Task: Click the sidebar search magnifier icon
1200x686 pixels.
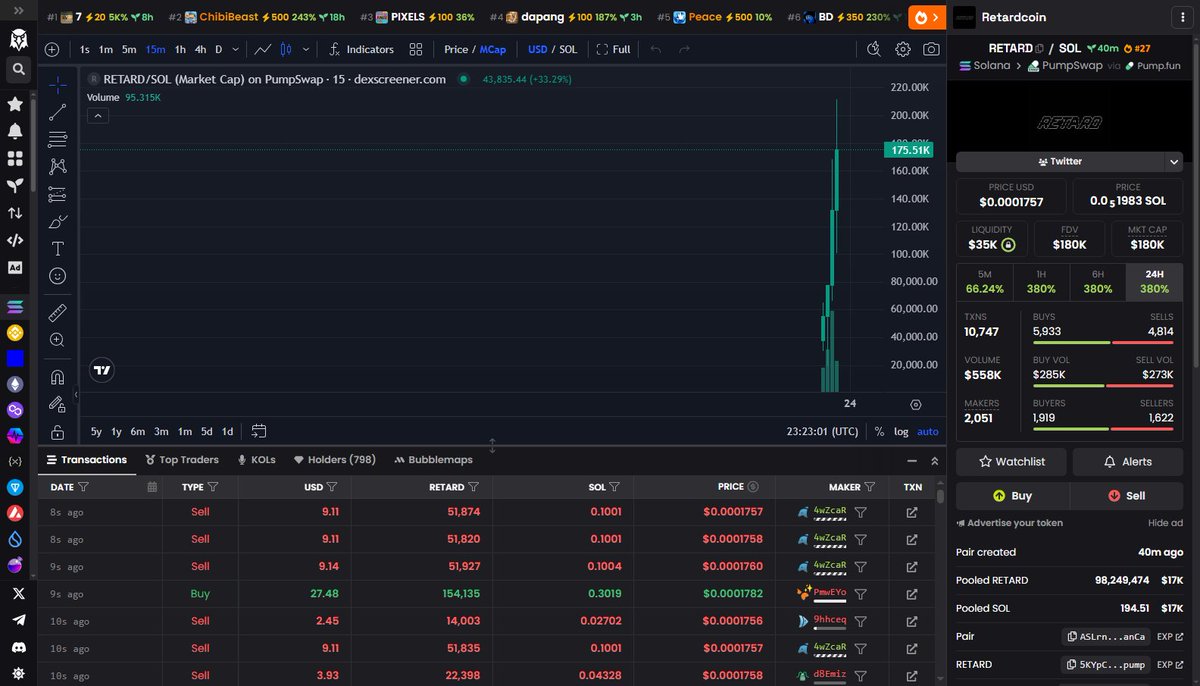Action: [x=17, y=70]
